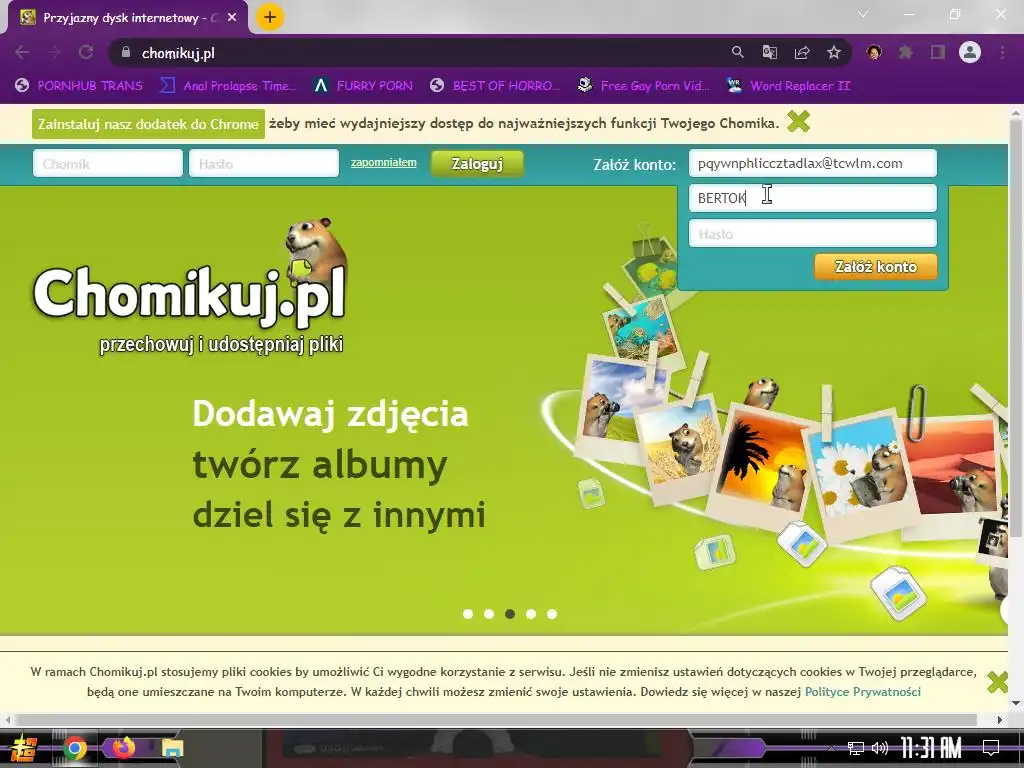Bookmark this page with star
The width and height of the screenshot is (1024, 768).
834,52
